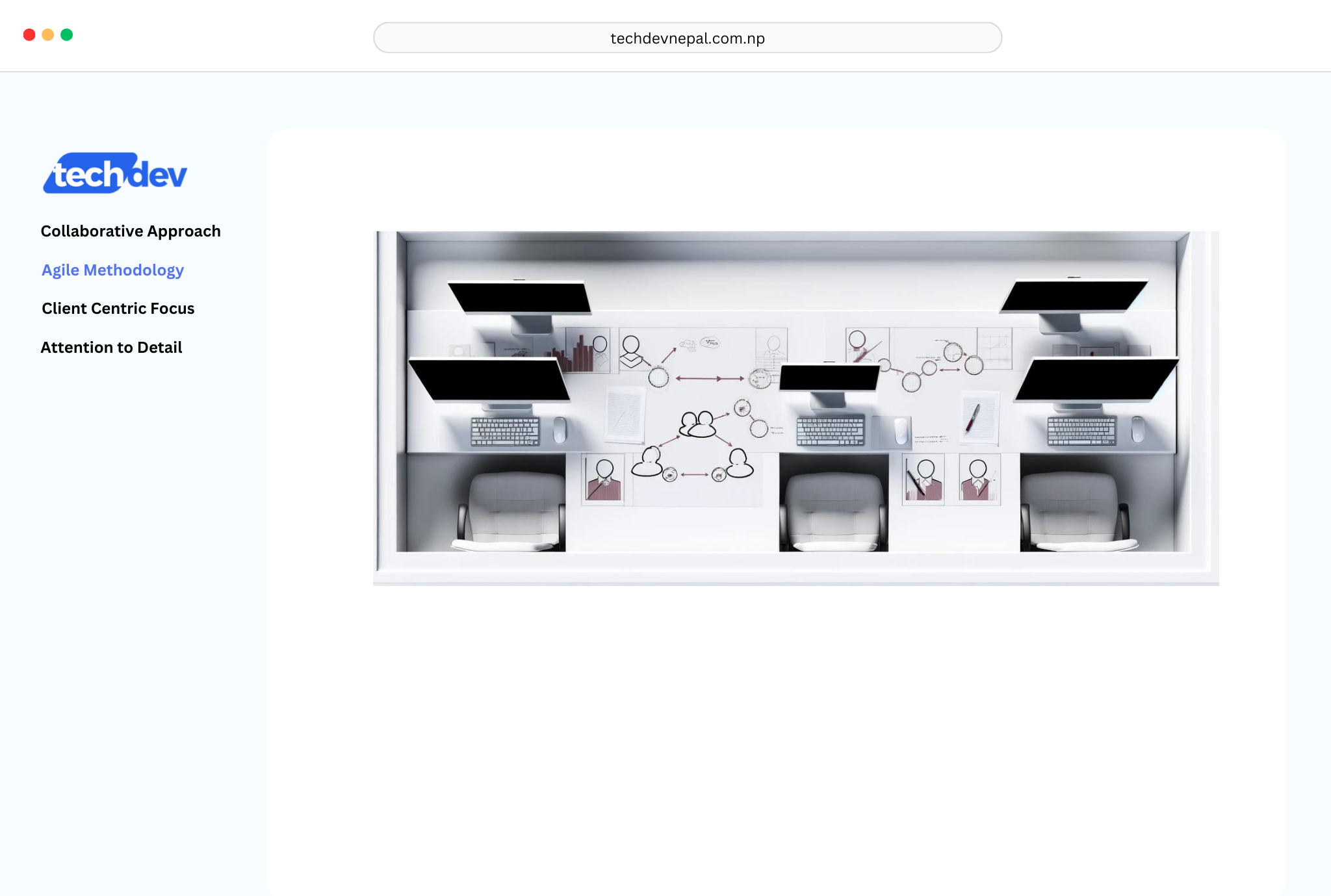Viewport: 1331px width, 896px height.
Task: Click the techdev logo
Action: pos(115,173)
